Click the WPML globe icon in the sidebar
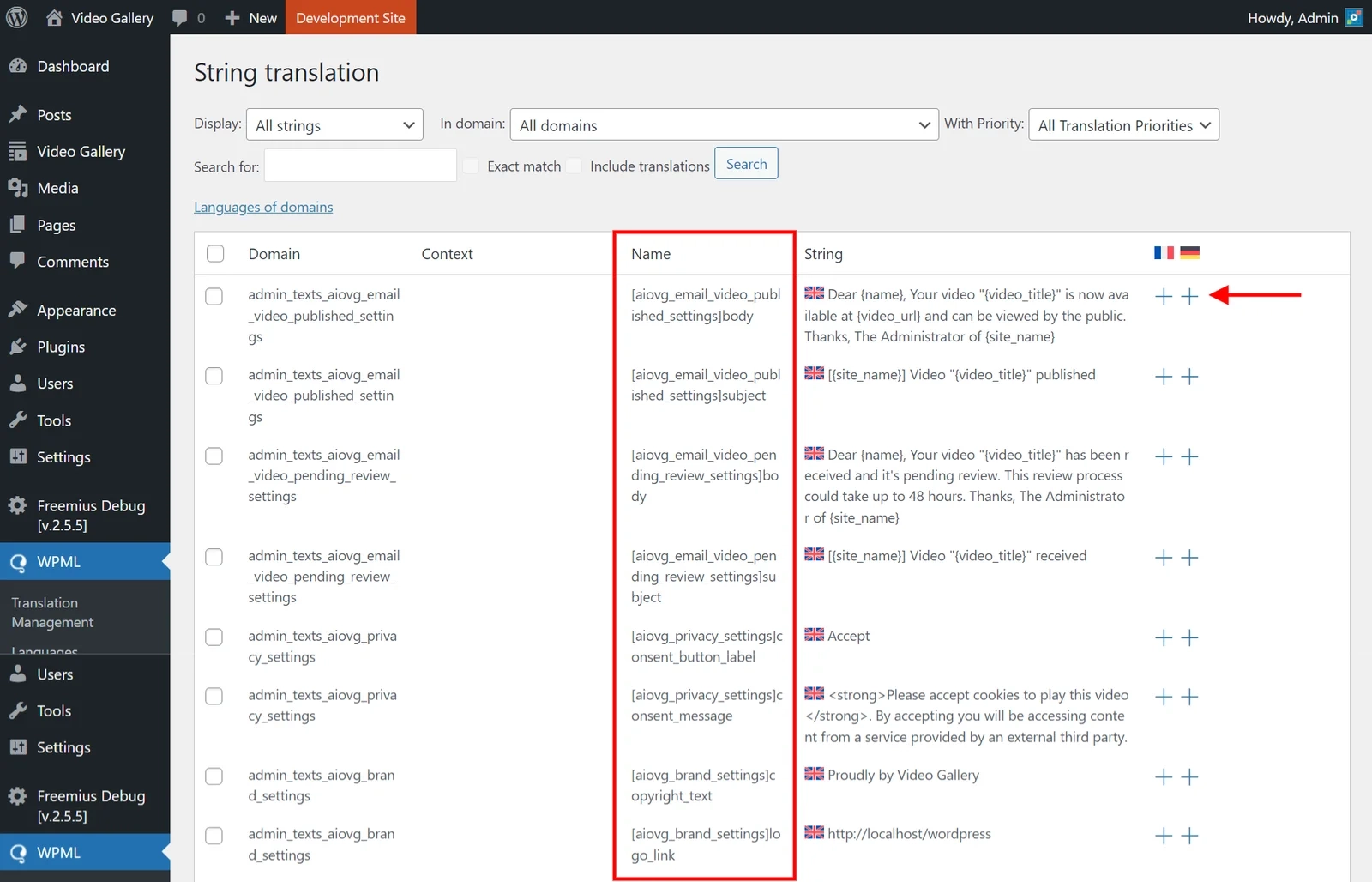Image resolution: width=1372 pixels, height=882 pixels. pyautogui.click(x=19, y=562)
